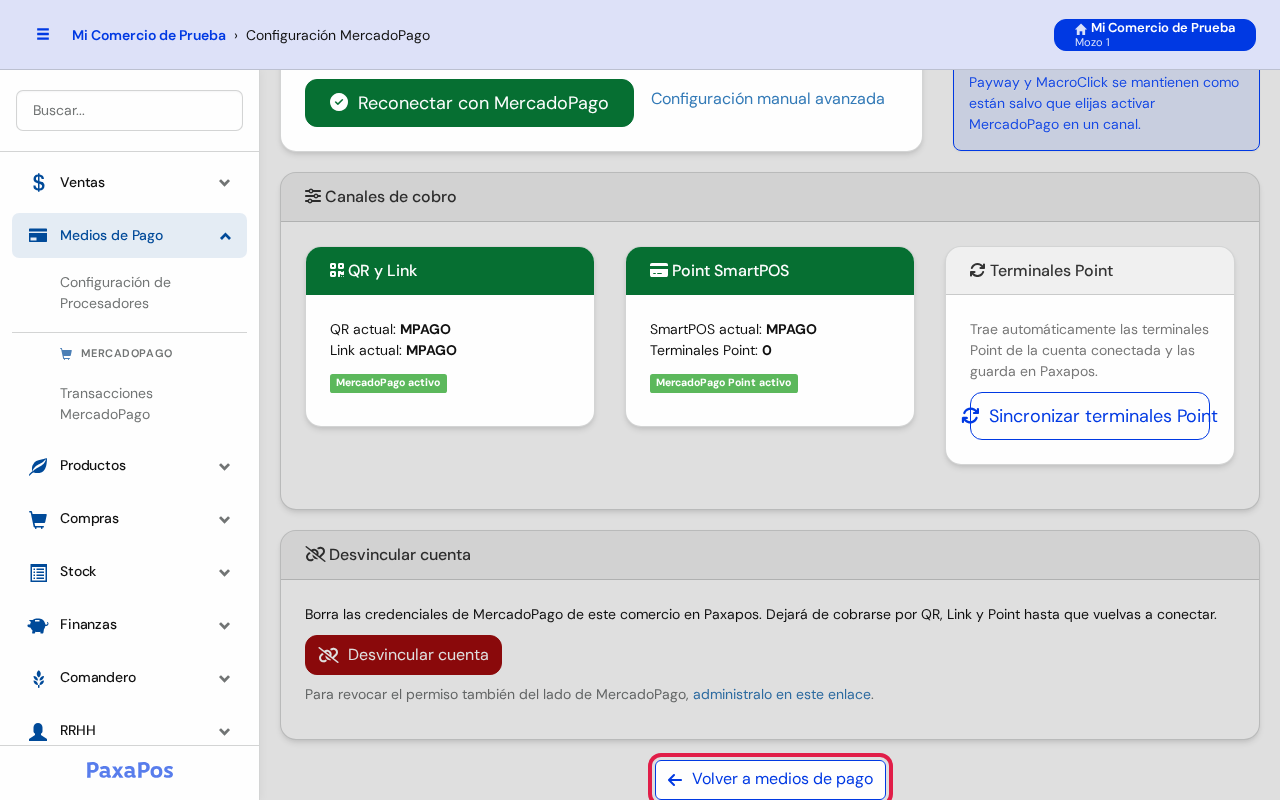This screenshot has width=1280, height=800.
Task: Click the Mi Comercio de Prueba Mozo 1 badge
Action: click(1155, 35)
